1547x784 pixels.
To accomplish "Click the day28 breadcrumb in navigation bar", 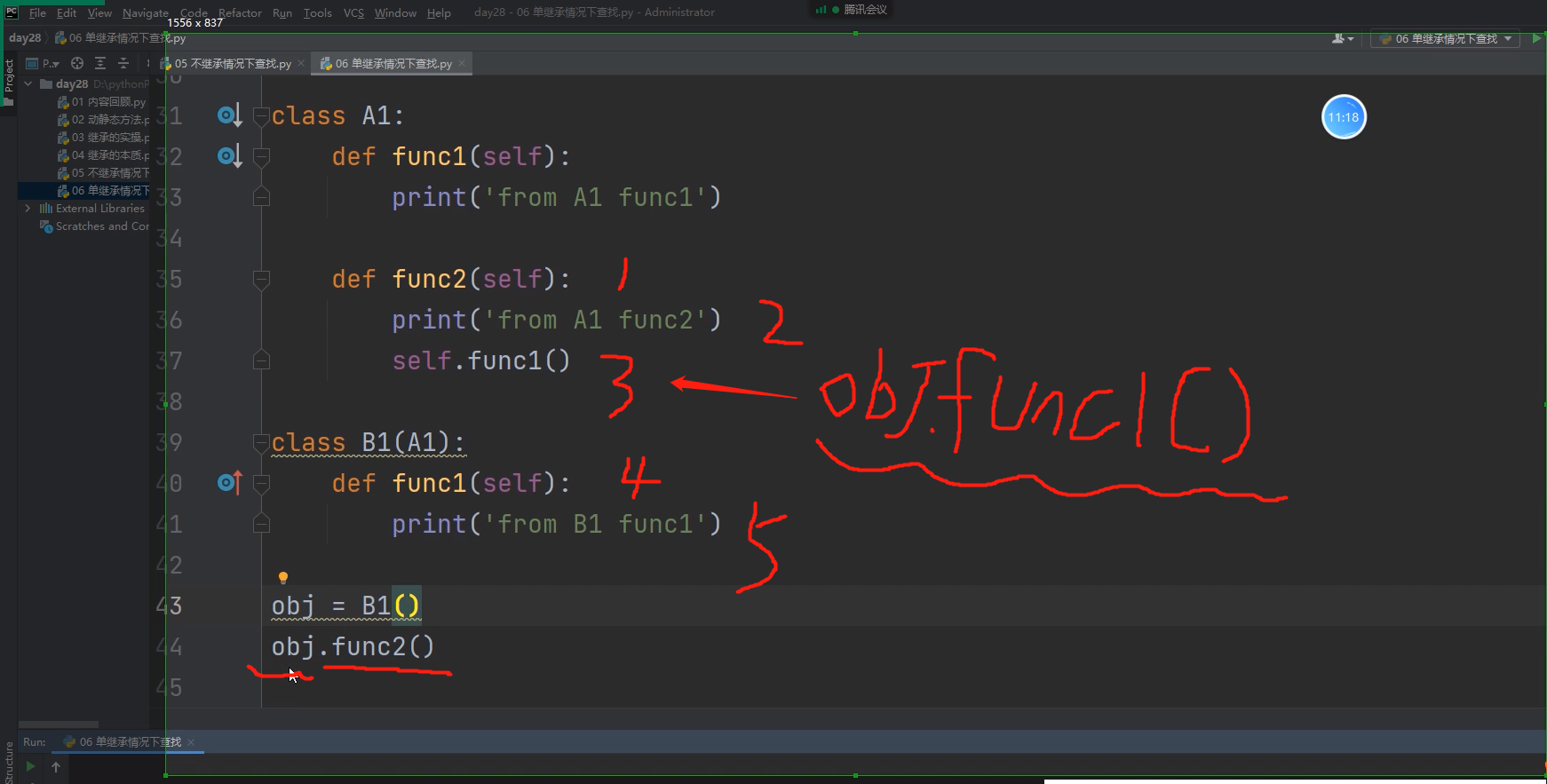I will click(x=25, y=38).
